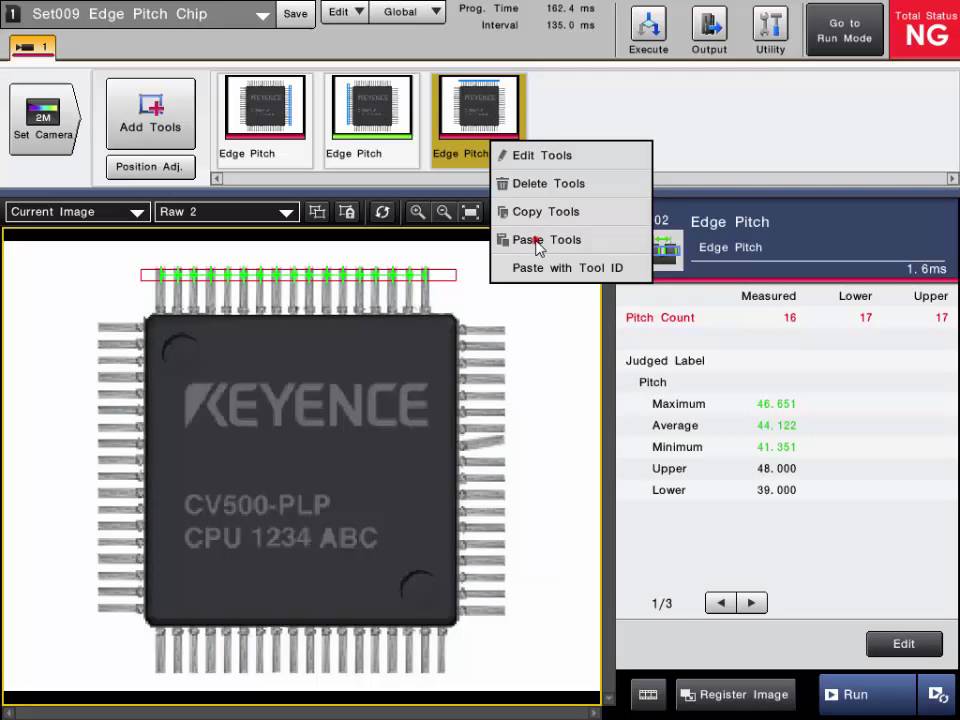Open the Execute menu icon
The image size is (960, 720).
[x=648, y=29]
